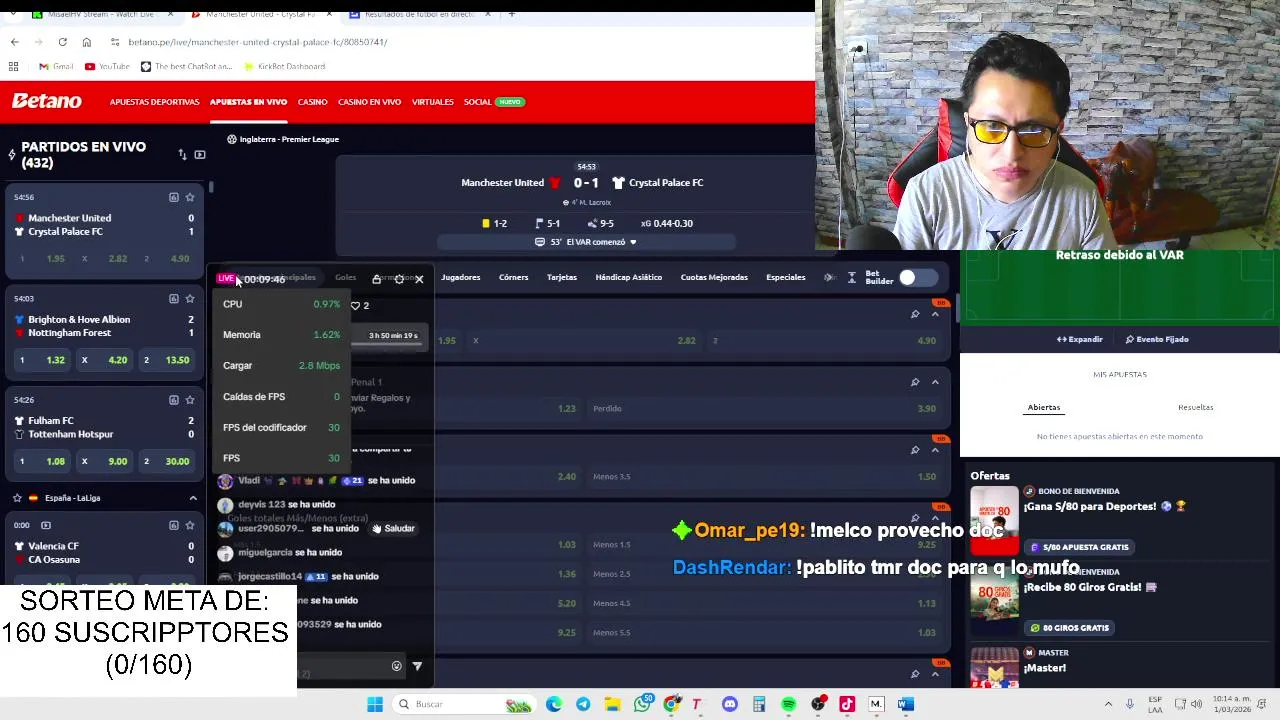Click video icon on Valencia CF card

point(45,525)
